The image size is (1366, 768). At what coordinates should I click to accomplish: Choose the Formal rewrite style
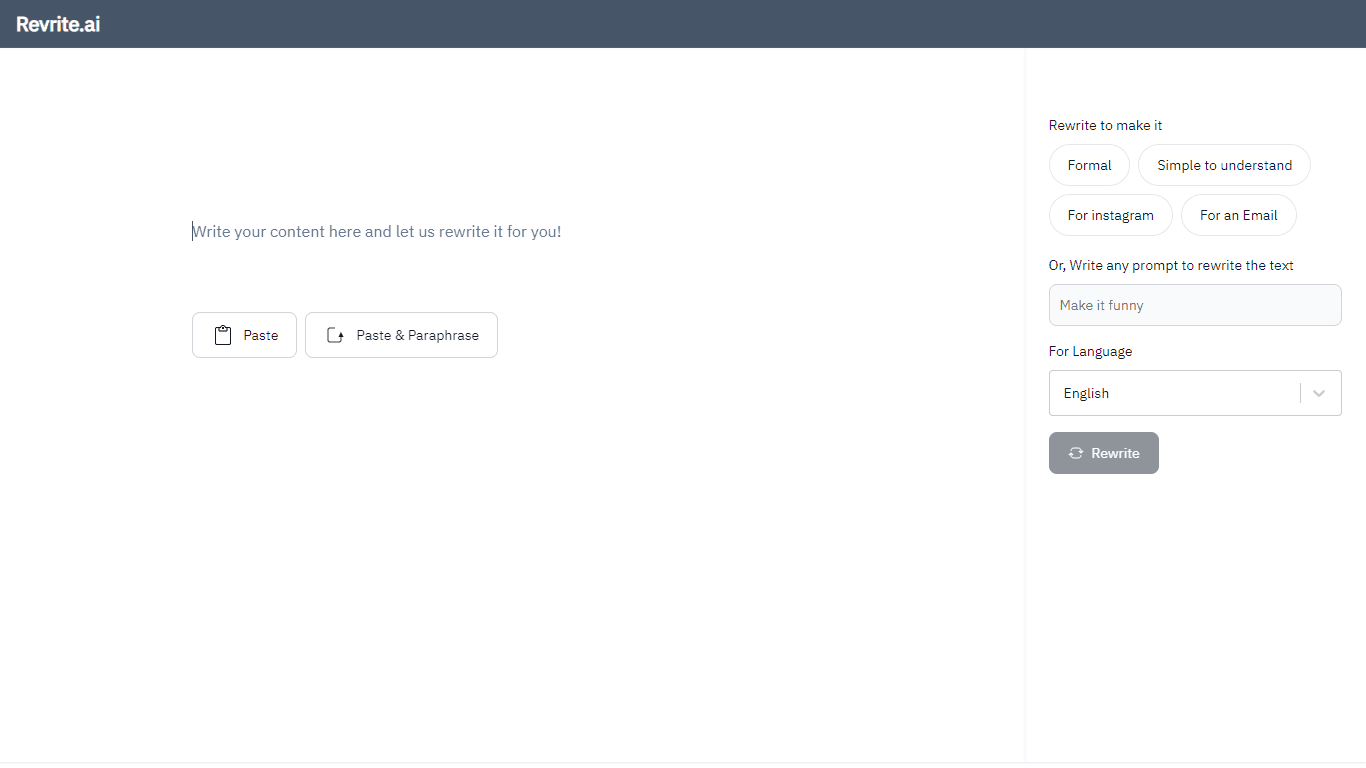1089,165
